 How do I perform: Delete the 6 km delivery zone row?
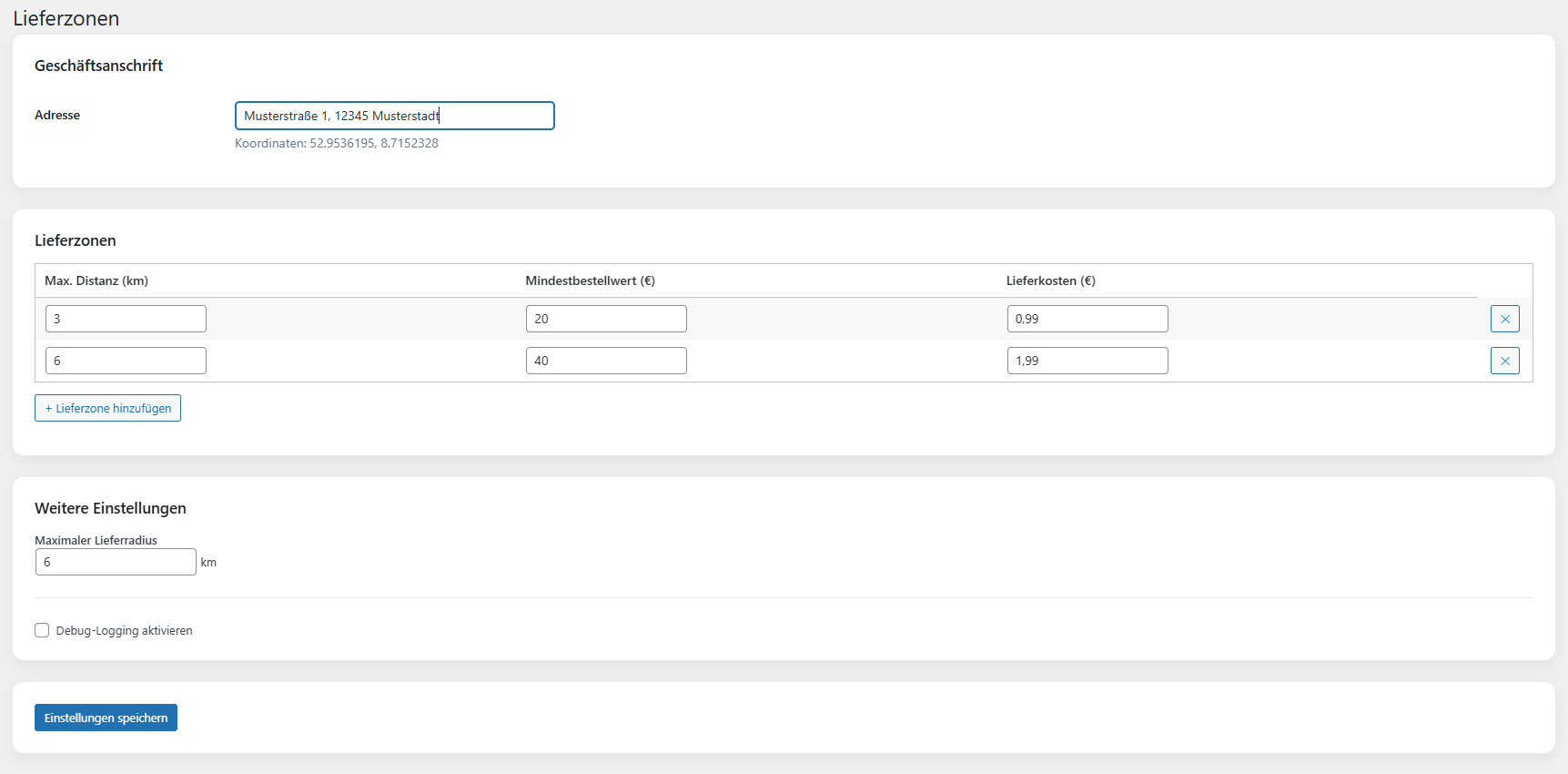[1504, 361]
